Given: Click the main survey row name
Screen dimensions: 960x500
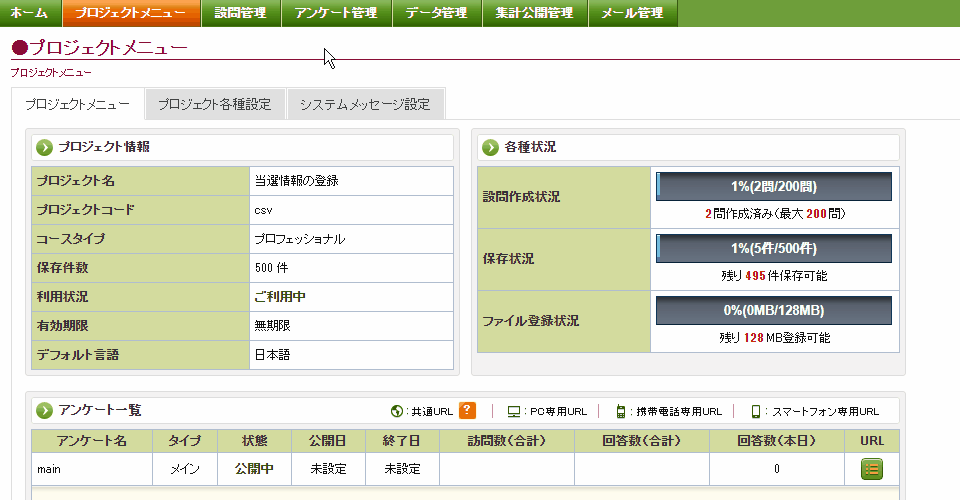Looking at the screenshot, I should tap(50, 468).
